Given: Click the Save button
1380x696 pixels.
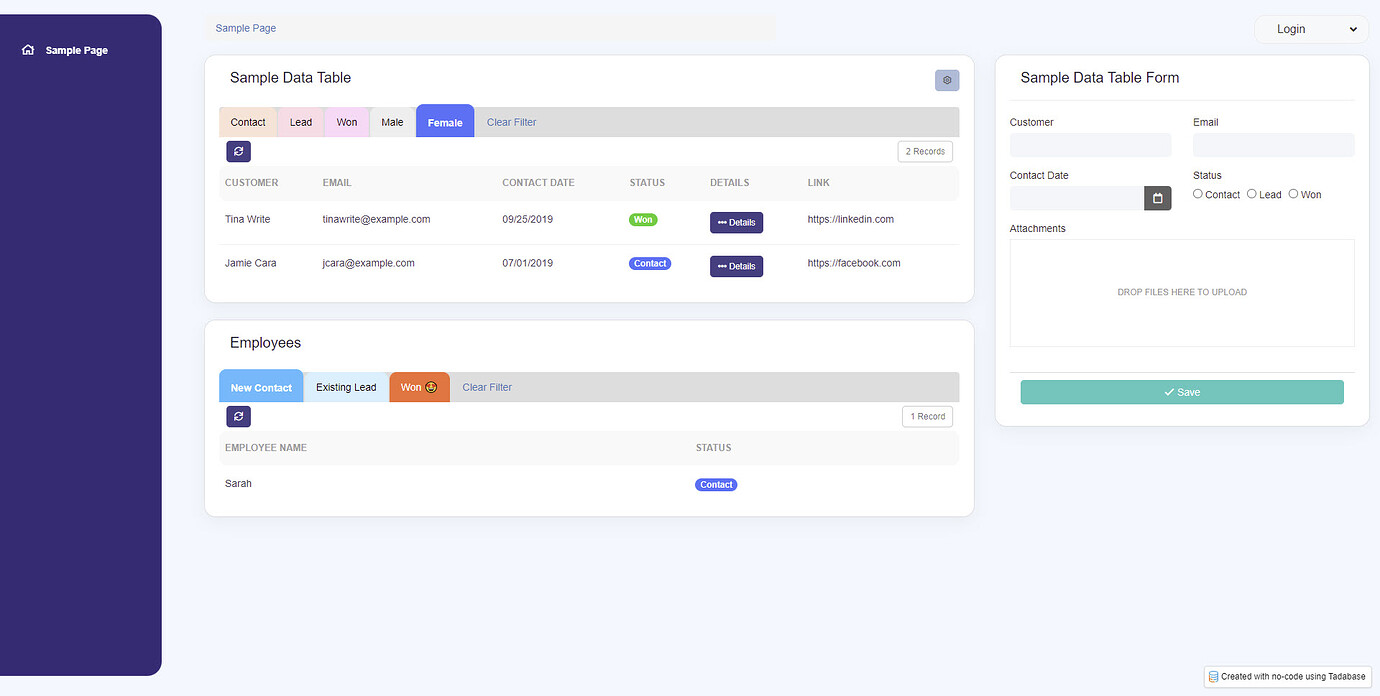Looking at the screenshot, I should point(1182,392).
